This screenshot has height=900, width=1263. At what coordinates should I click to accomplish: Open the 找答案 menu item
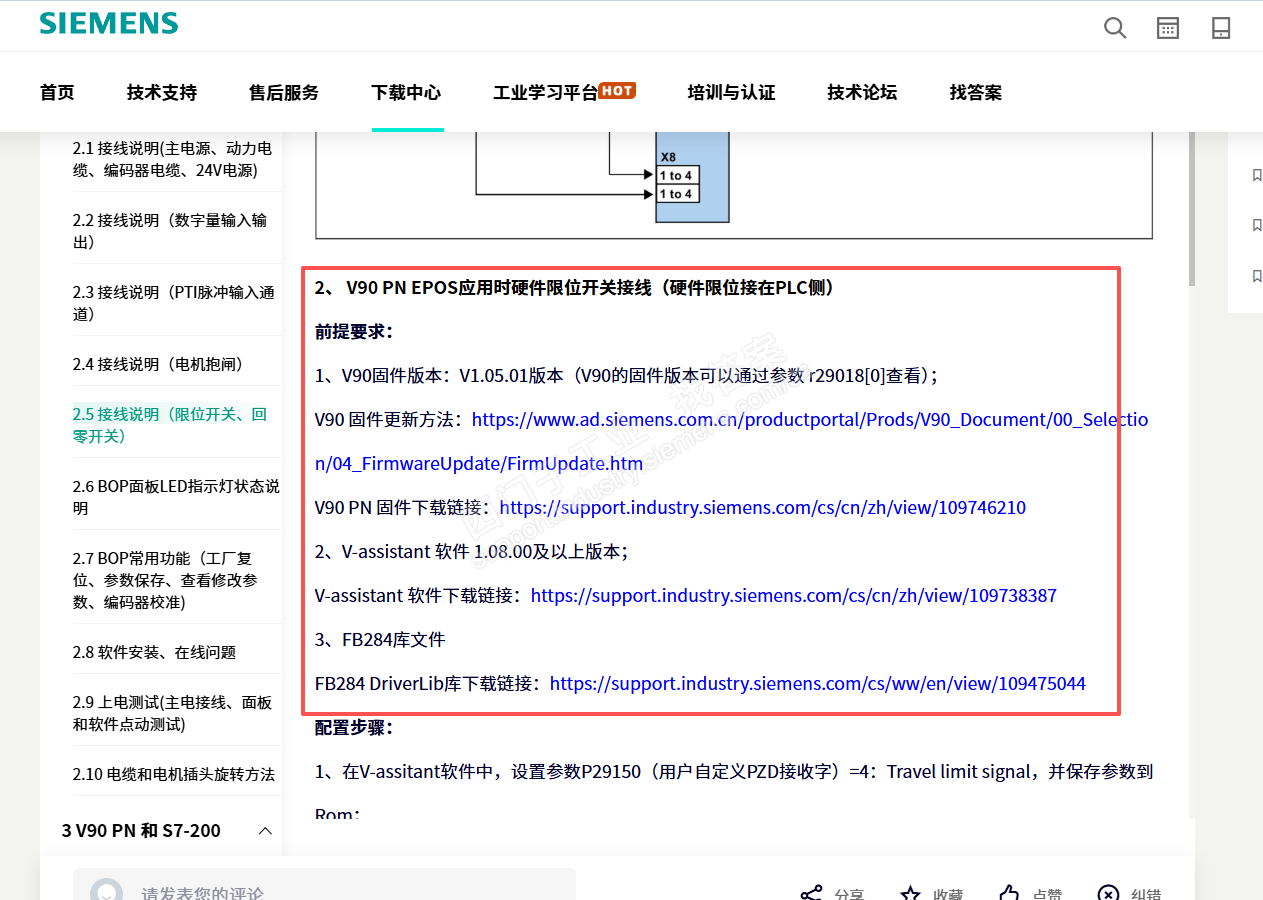click(x=976, y=93)
